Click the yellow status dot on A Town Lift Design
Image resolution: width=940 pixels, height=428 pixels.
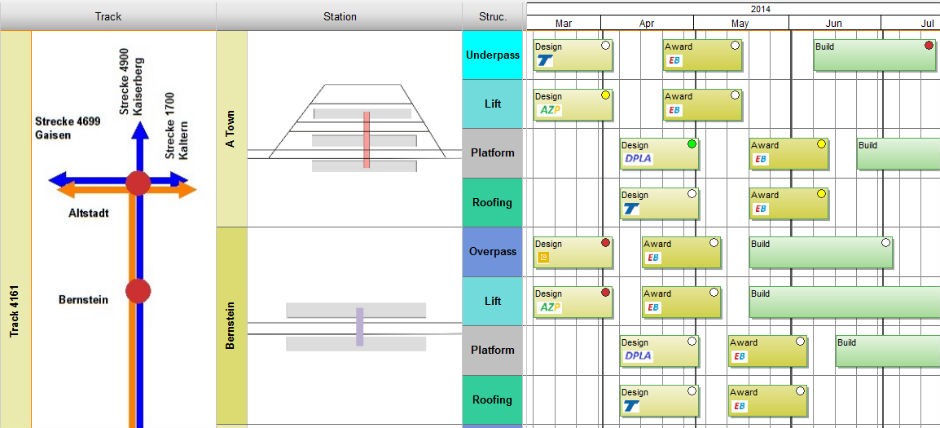pos(605,95)
